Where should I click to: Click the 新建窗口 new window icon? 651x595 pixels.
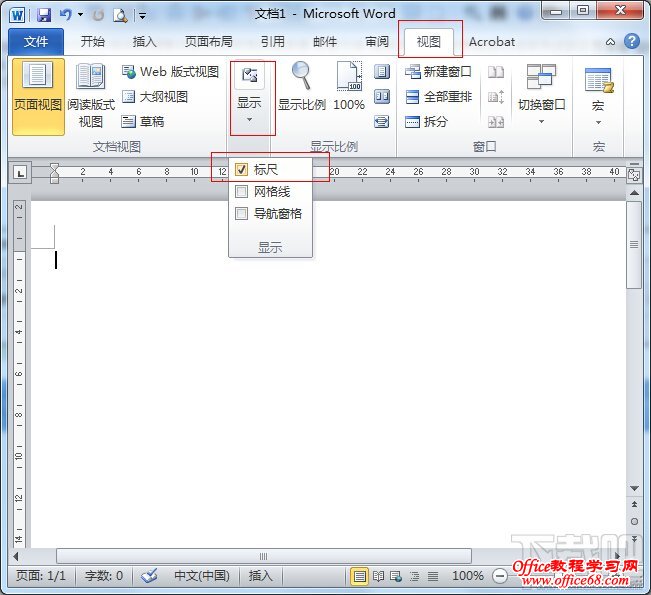click(415, 72)
